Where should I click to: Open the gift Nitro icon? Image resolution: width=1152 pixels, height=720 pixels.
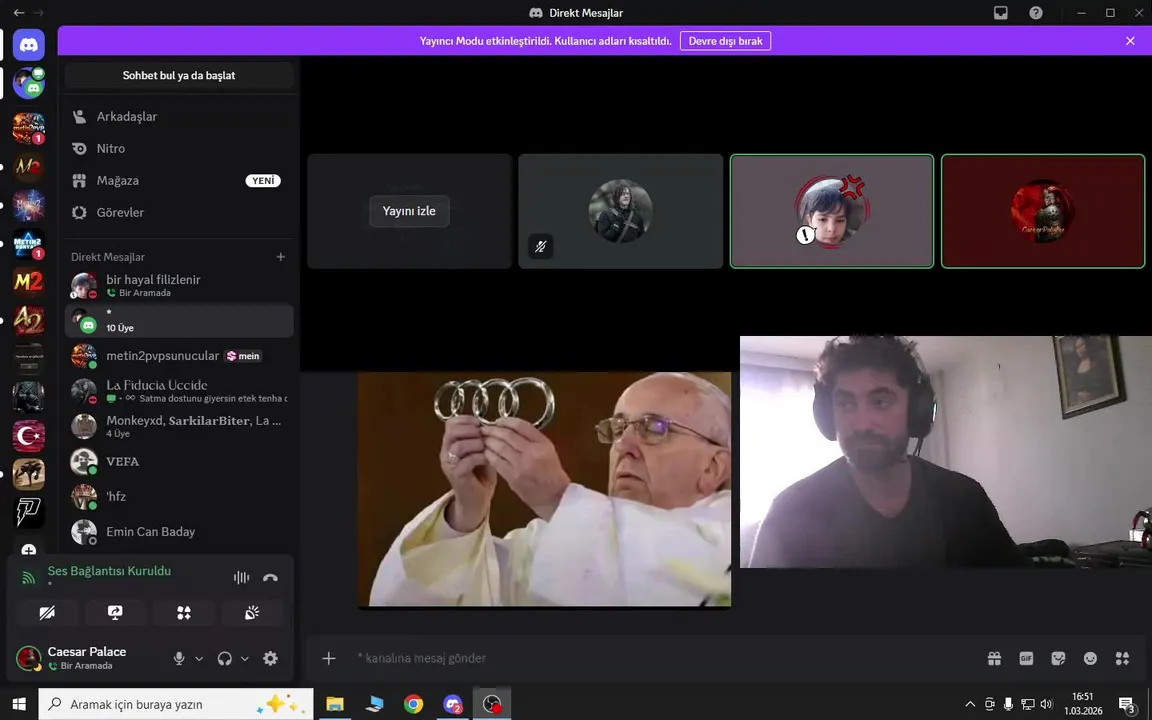(x=994, y=658)
